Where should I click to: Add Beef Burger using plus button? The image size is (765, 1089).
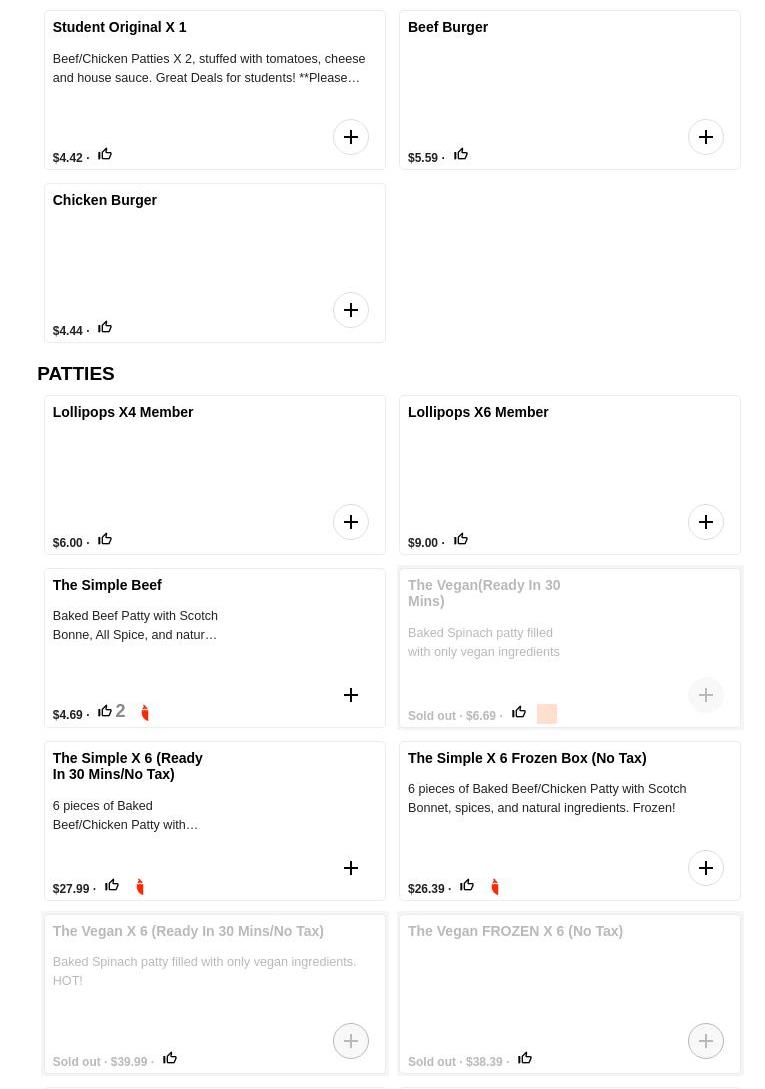click(706, 137)
